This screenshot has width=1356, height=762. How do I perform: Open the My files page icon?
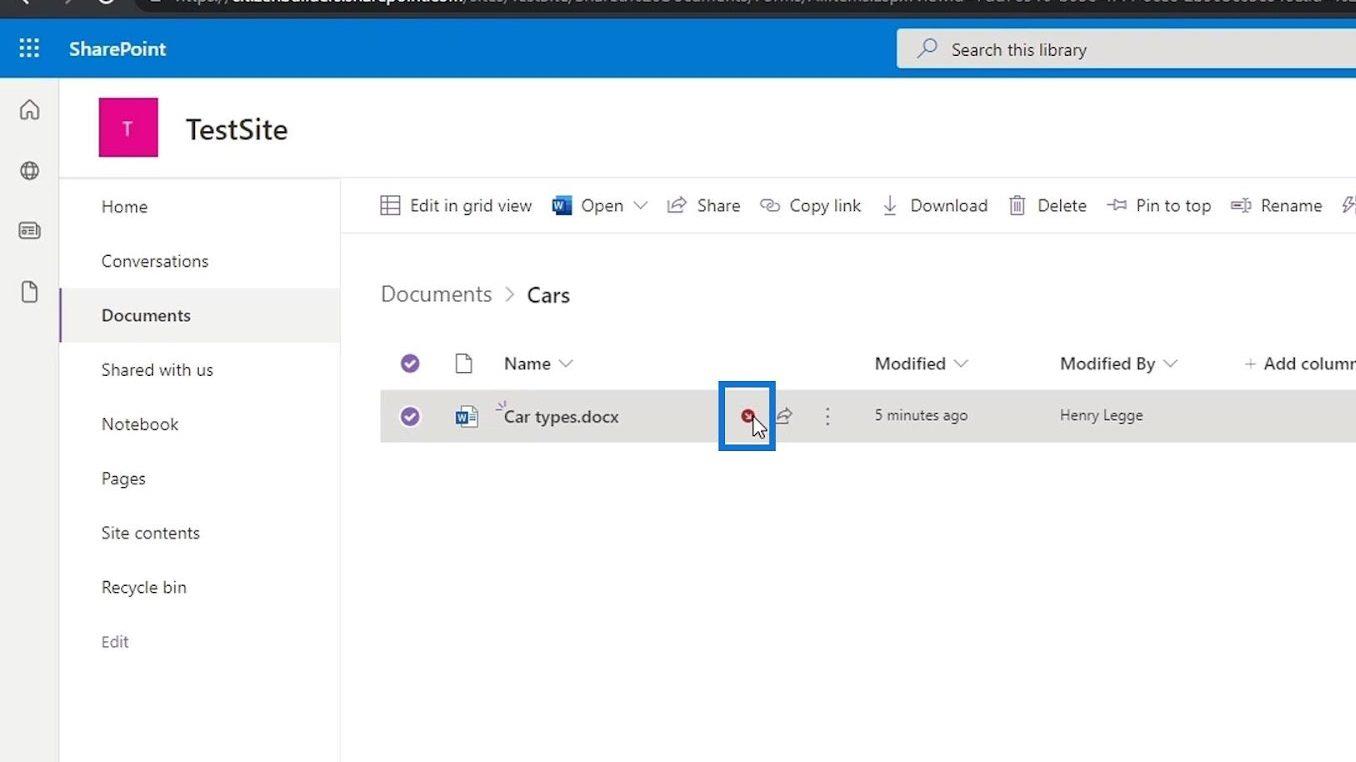[30, 292]
